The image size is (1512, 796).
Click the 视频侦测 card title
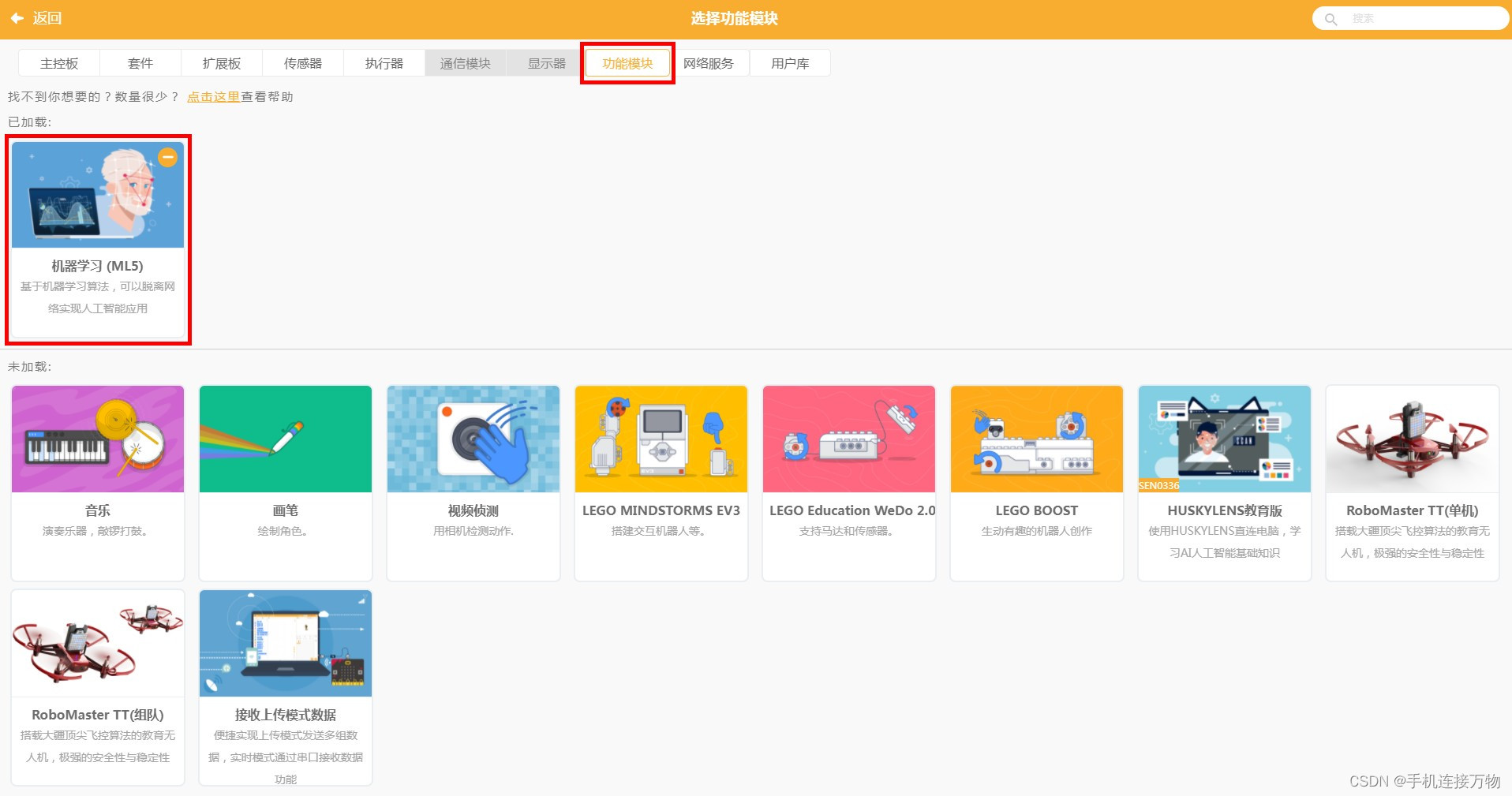coord(473,510)
